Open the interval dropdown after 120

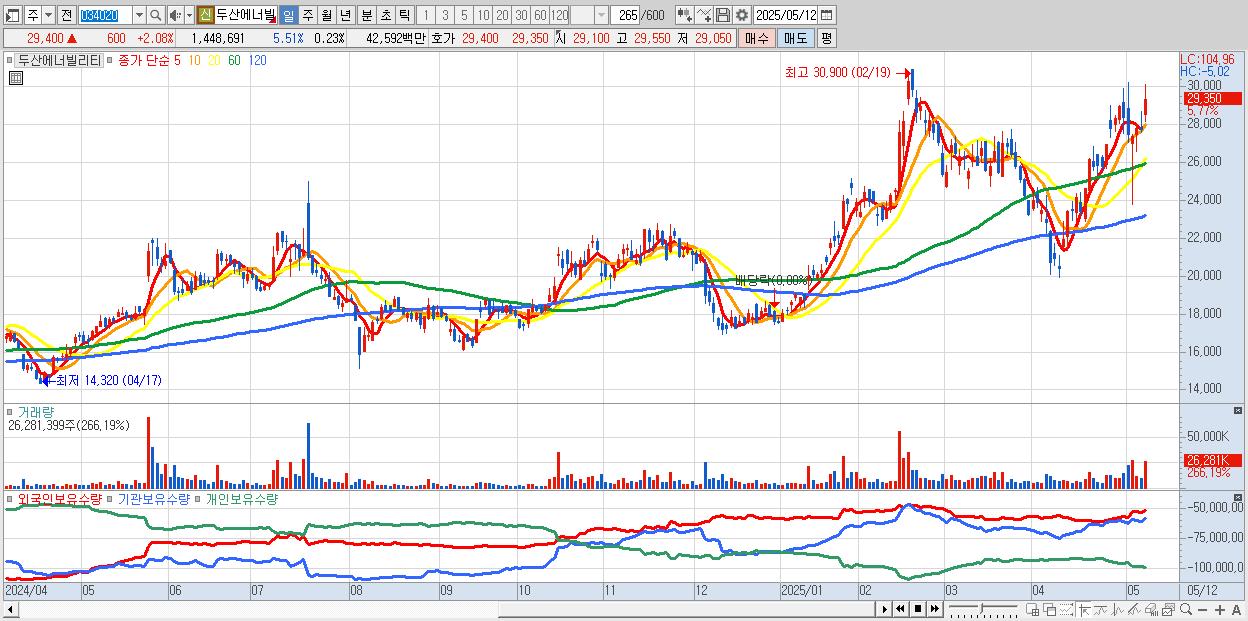[x=601, y=16]
